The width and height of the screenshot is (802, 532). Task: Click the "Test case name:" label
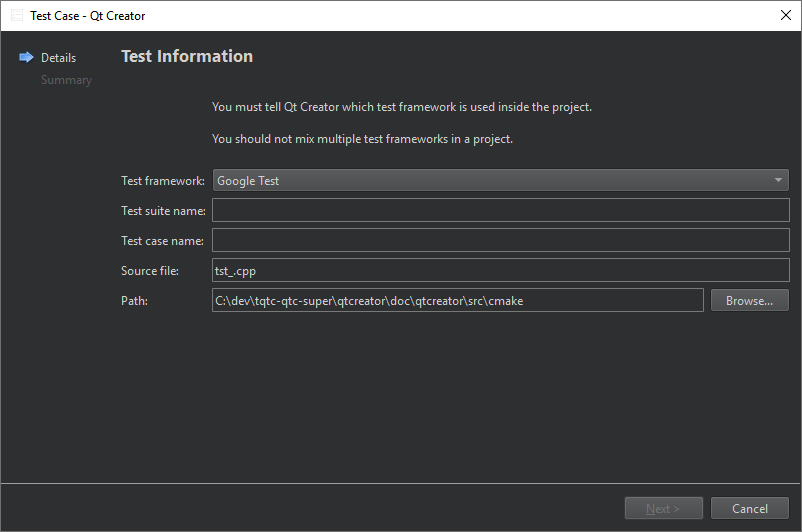pos(162,241)
